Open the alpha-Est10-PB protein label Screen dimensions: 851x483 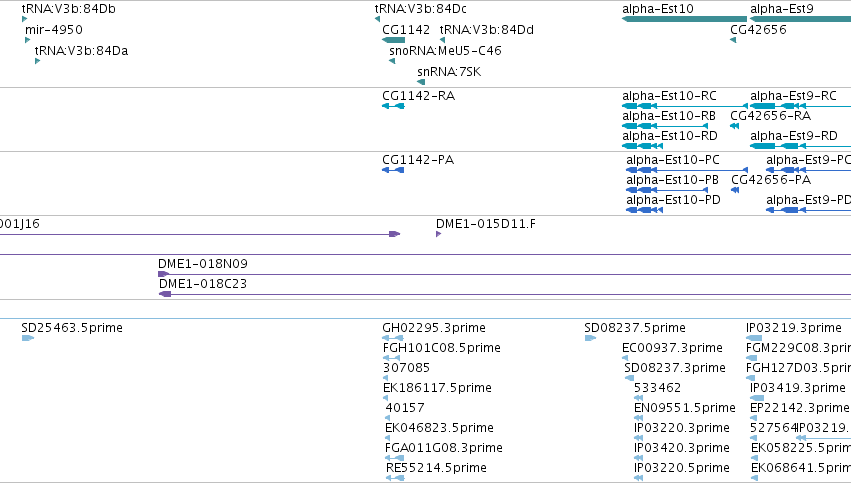point(672,180)
